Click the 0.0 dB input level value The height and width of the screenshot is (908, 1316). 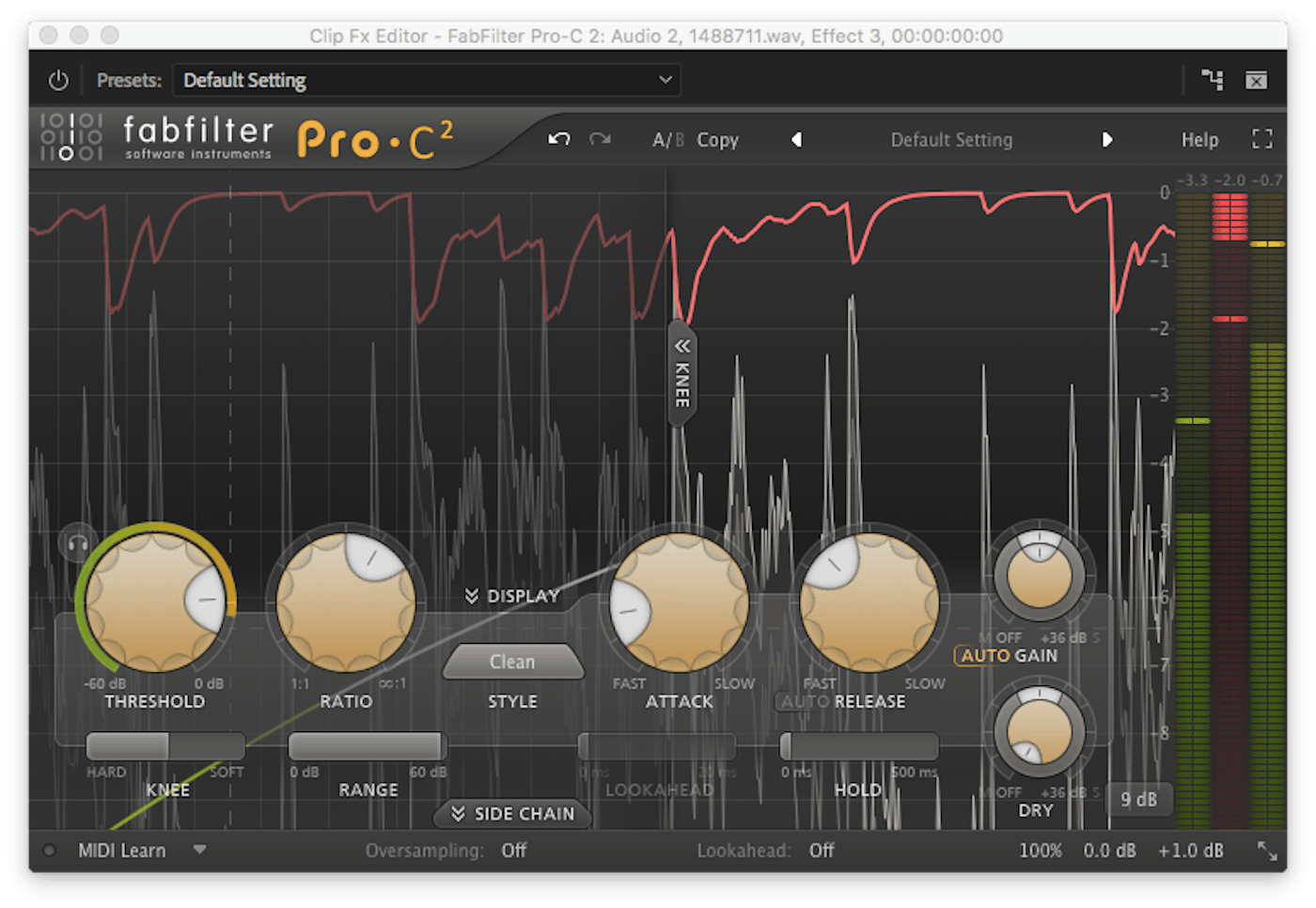coord(1109,851)
